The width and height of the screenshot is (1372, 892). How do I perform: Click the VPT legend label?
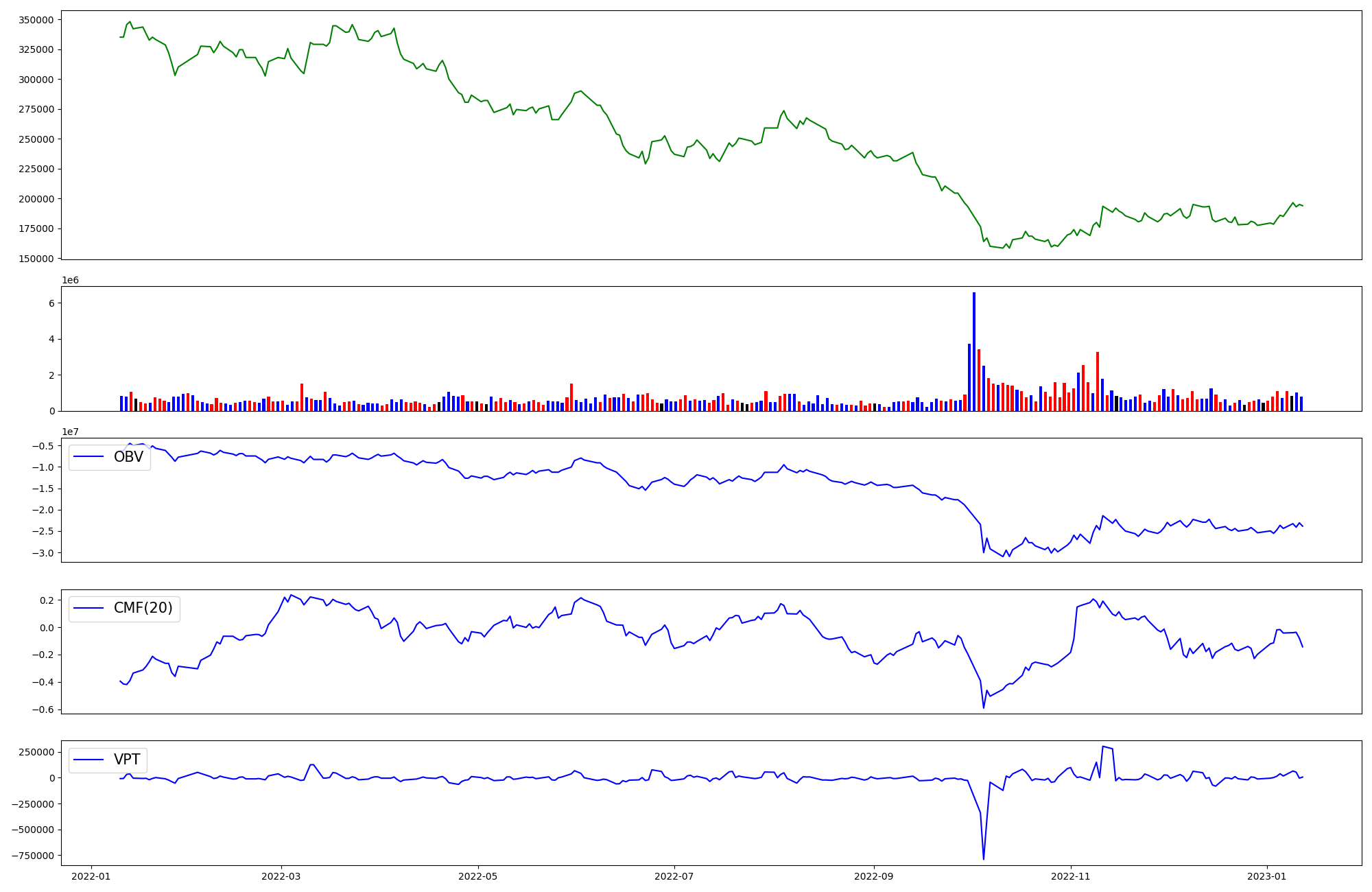[x=127, y=760]
